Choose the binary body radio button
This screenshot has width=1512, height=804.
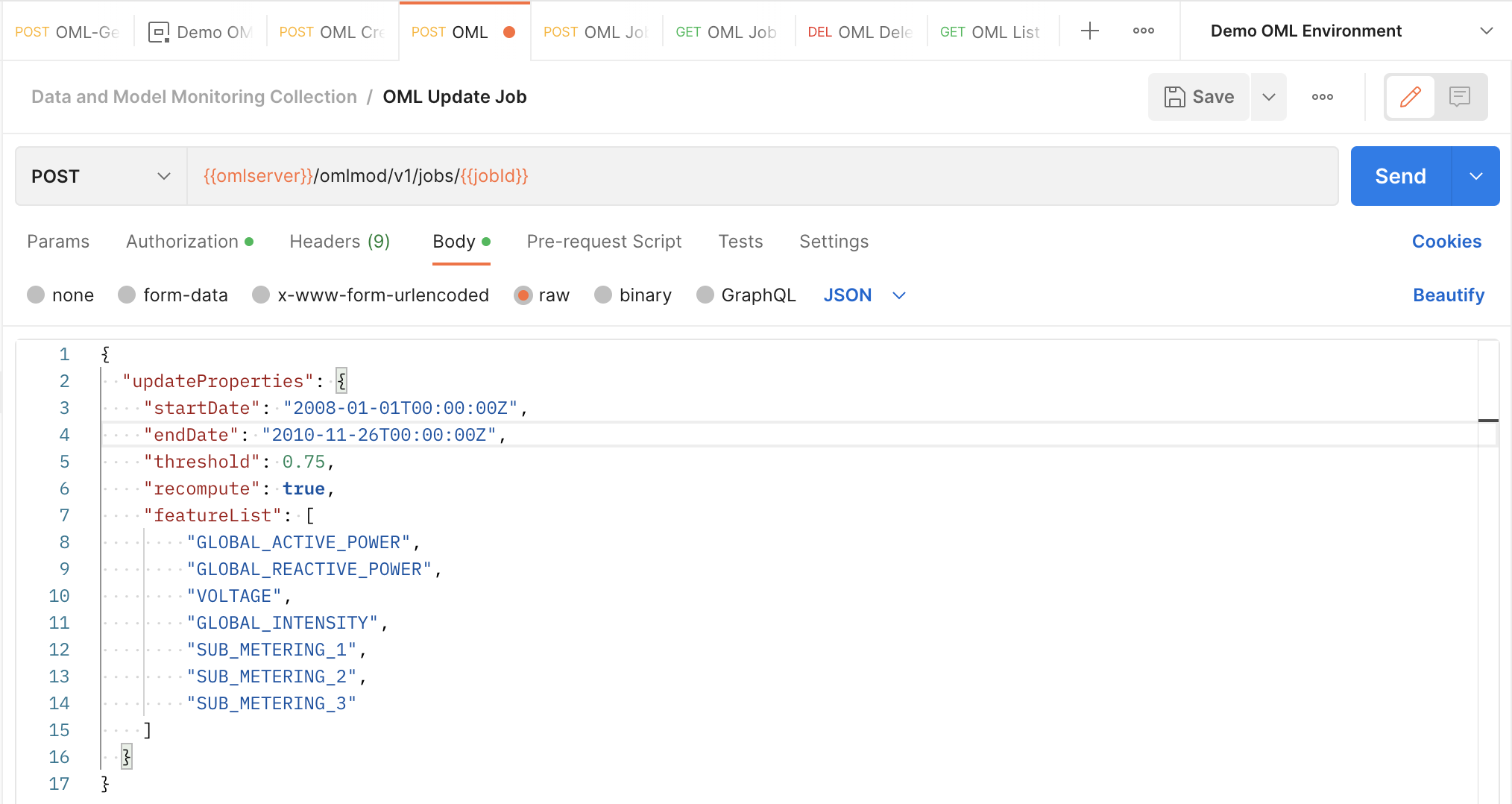603,295
